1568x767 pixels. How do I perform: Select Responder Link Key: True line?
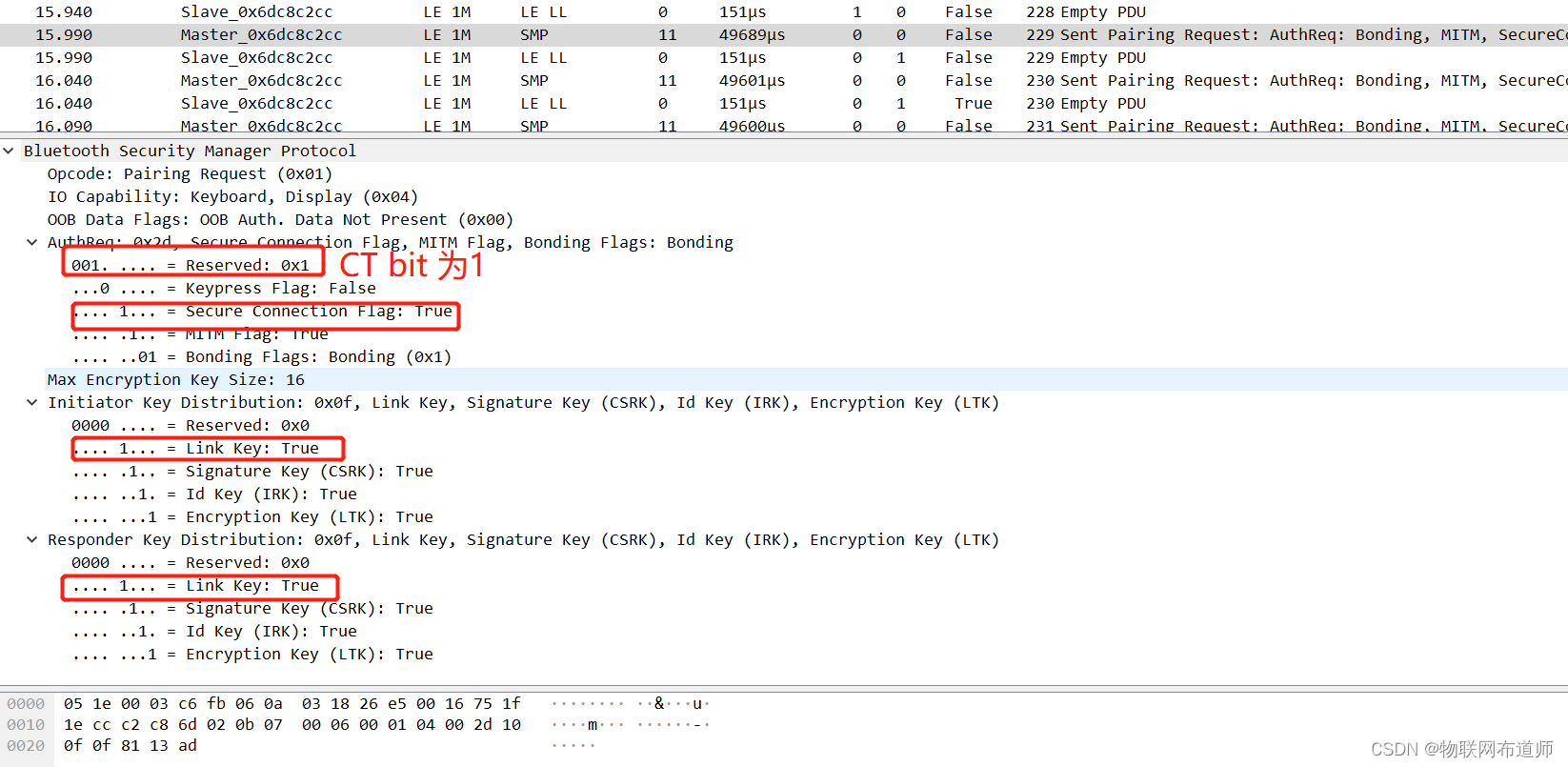point(195,585)
